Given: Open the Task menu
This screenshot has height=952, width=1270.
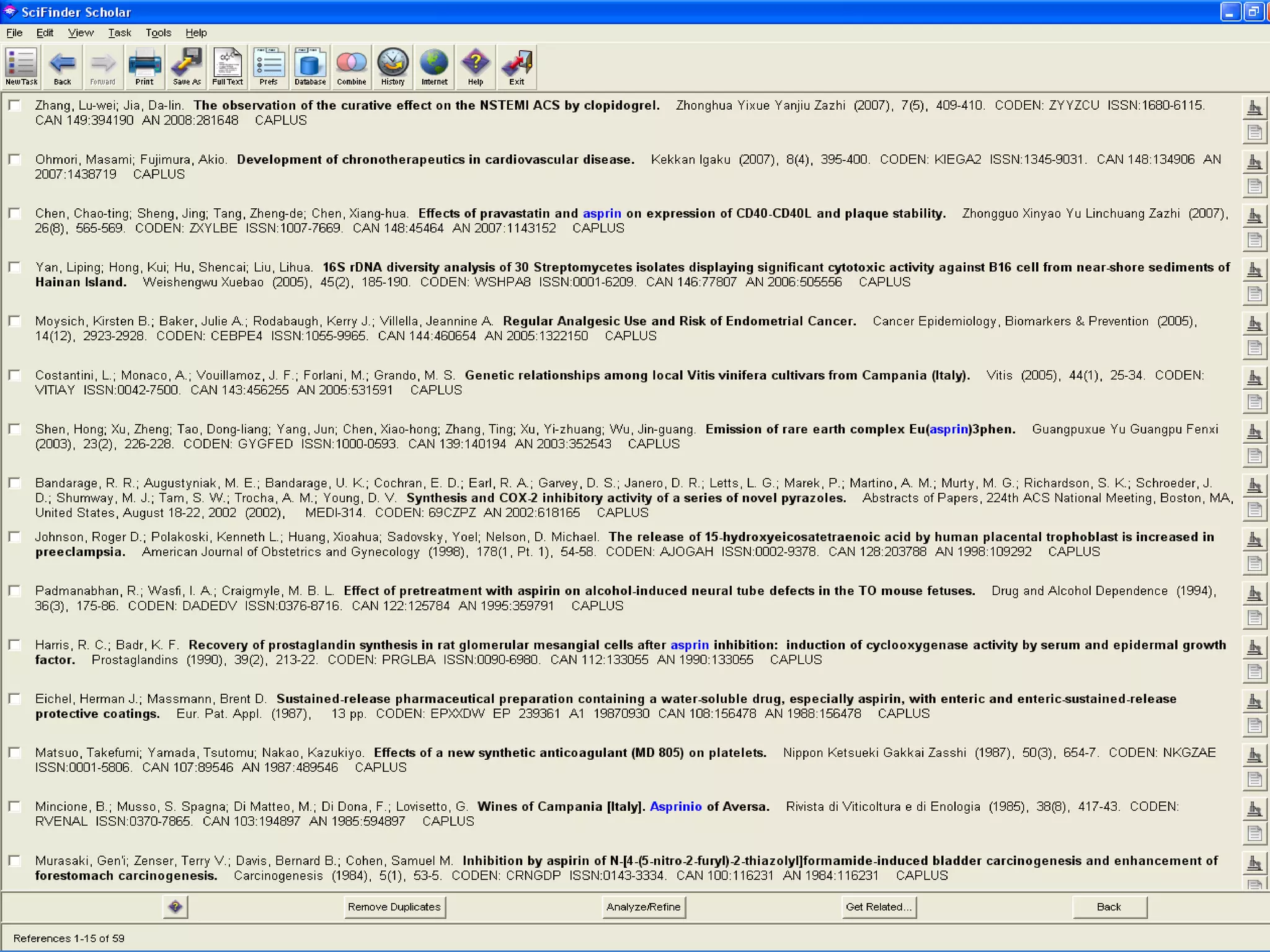Looking at the screenshot, I should coord(119,33).
